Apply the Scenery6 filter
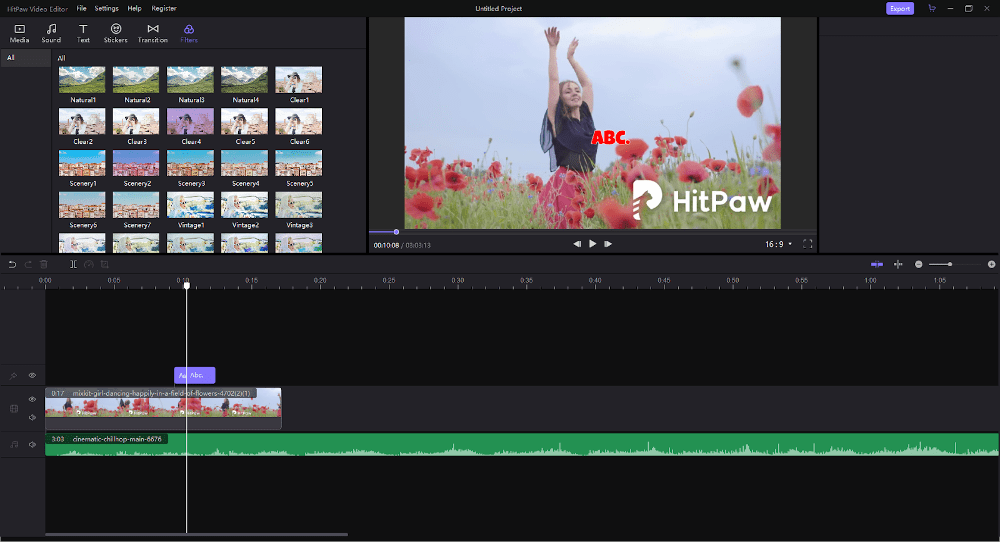 tap(82, 205)
